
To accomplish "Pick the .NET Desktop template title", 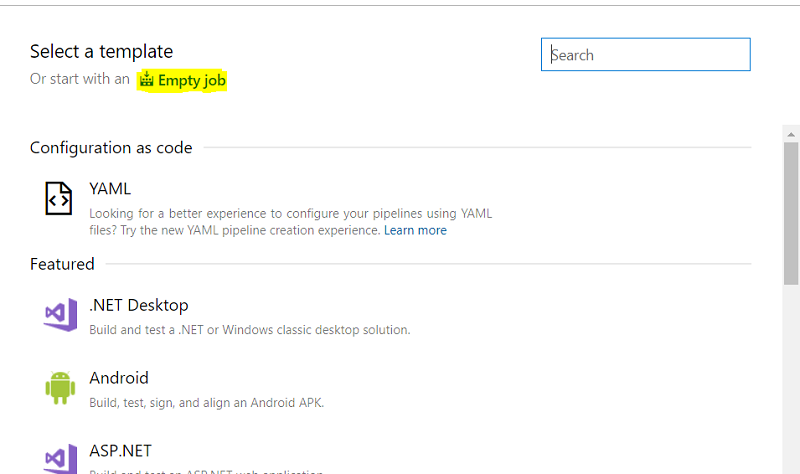I will click(138, 305).
